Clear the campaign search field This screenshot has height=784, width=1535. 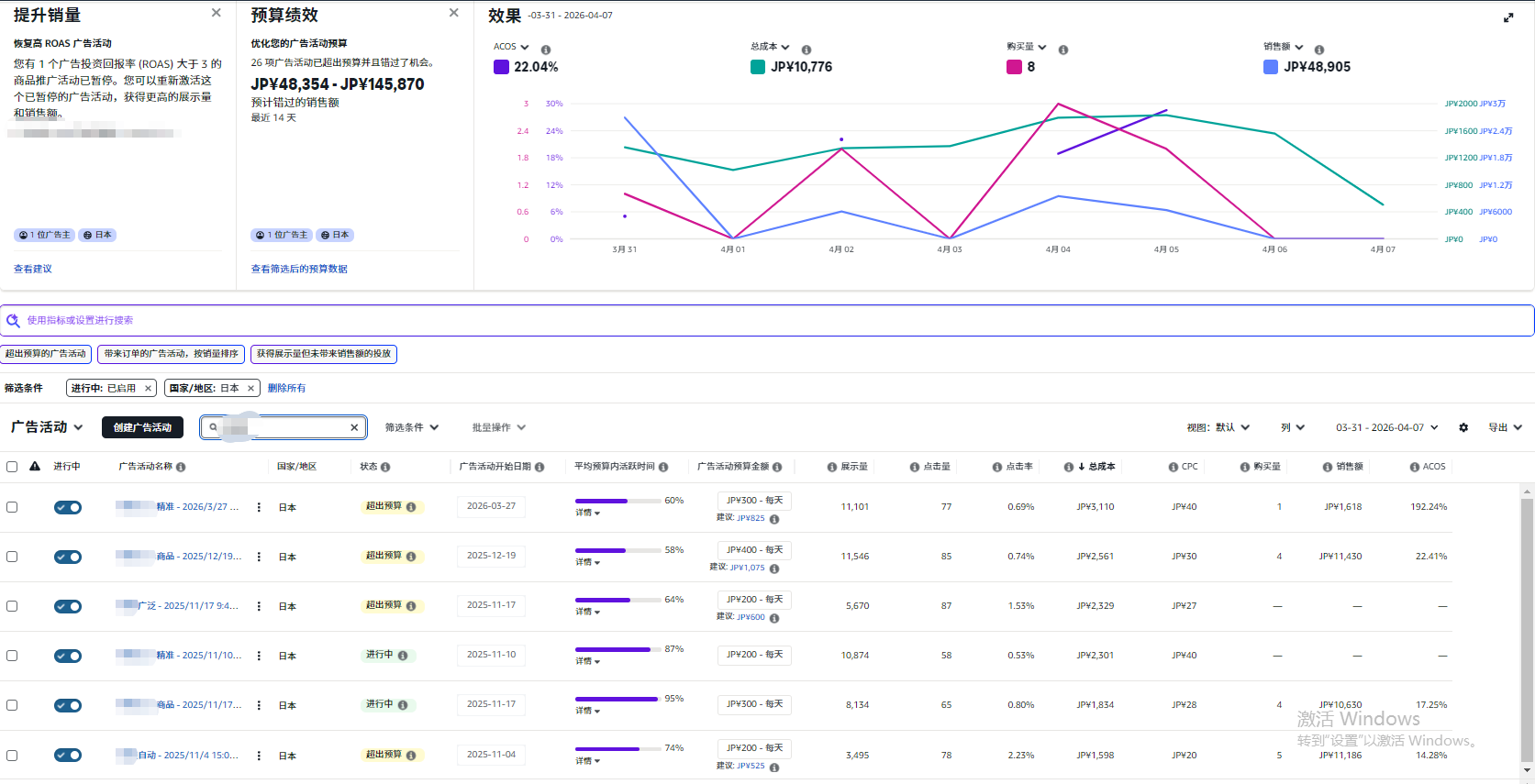point(354,427)
